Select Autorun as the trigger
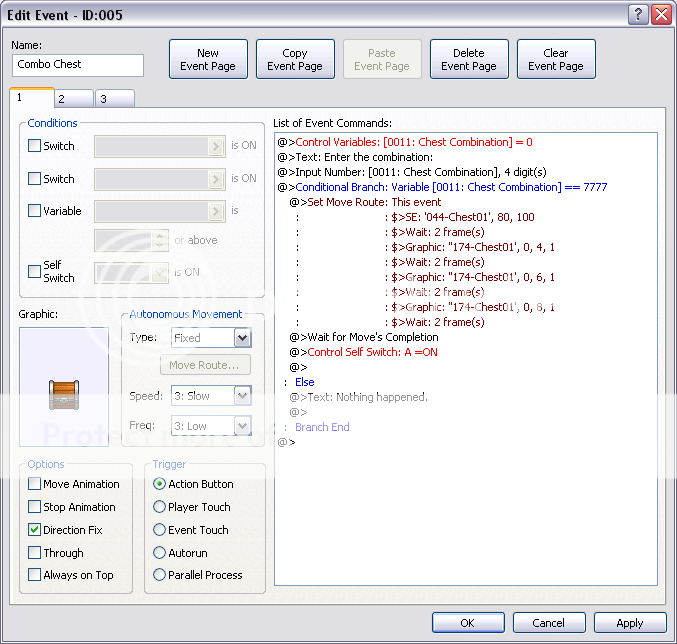 click(x=160, y=553)
